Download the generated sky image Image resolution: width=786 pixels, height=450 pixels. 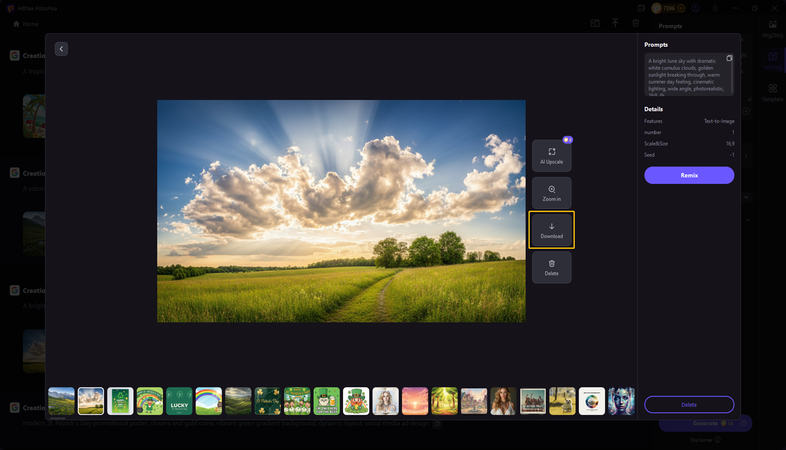click(x=551, y=230)
